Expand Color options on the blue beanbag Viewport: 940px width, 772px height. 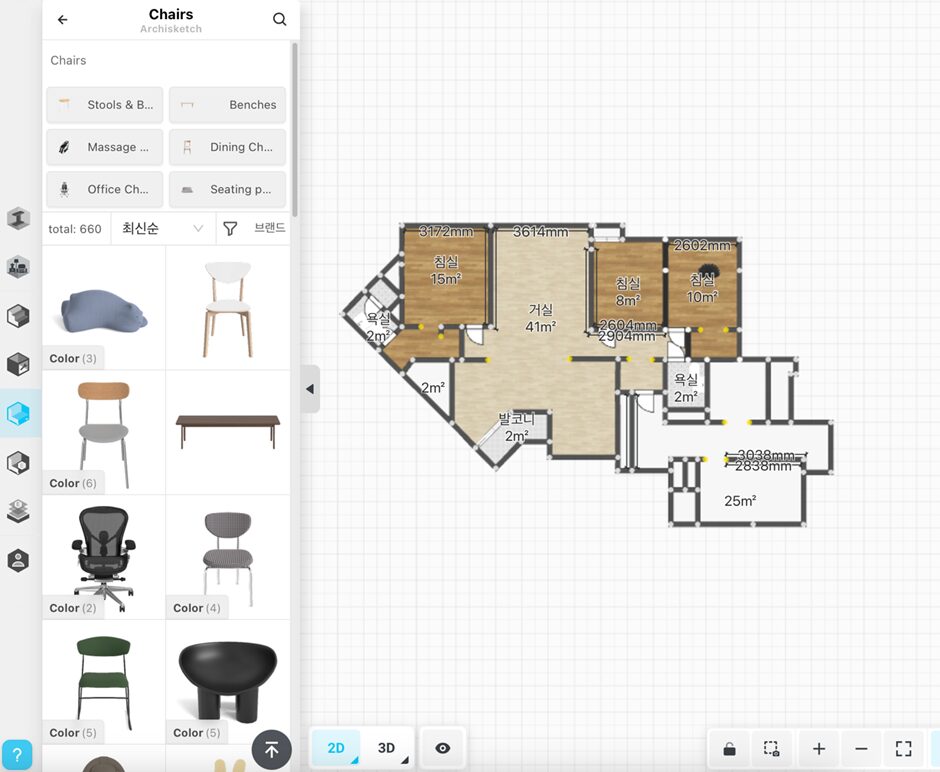[x=73, y=358]
